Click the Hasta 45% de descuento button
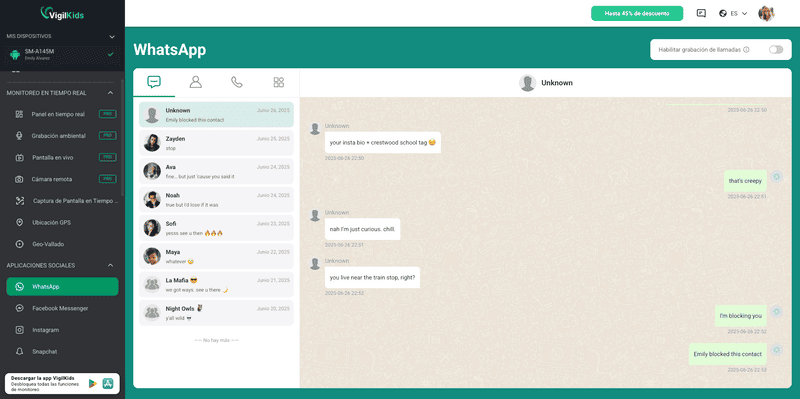This screenshot has width=800, height=399. pyautogui.click(x=637, y=13)
